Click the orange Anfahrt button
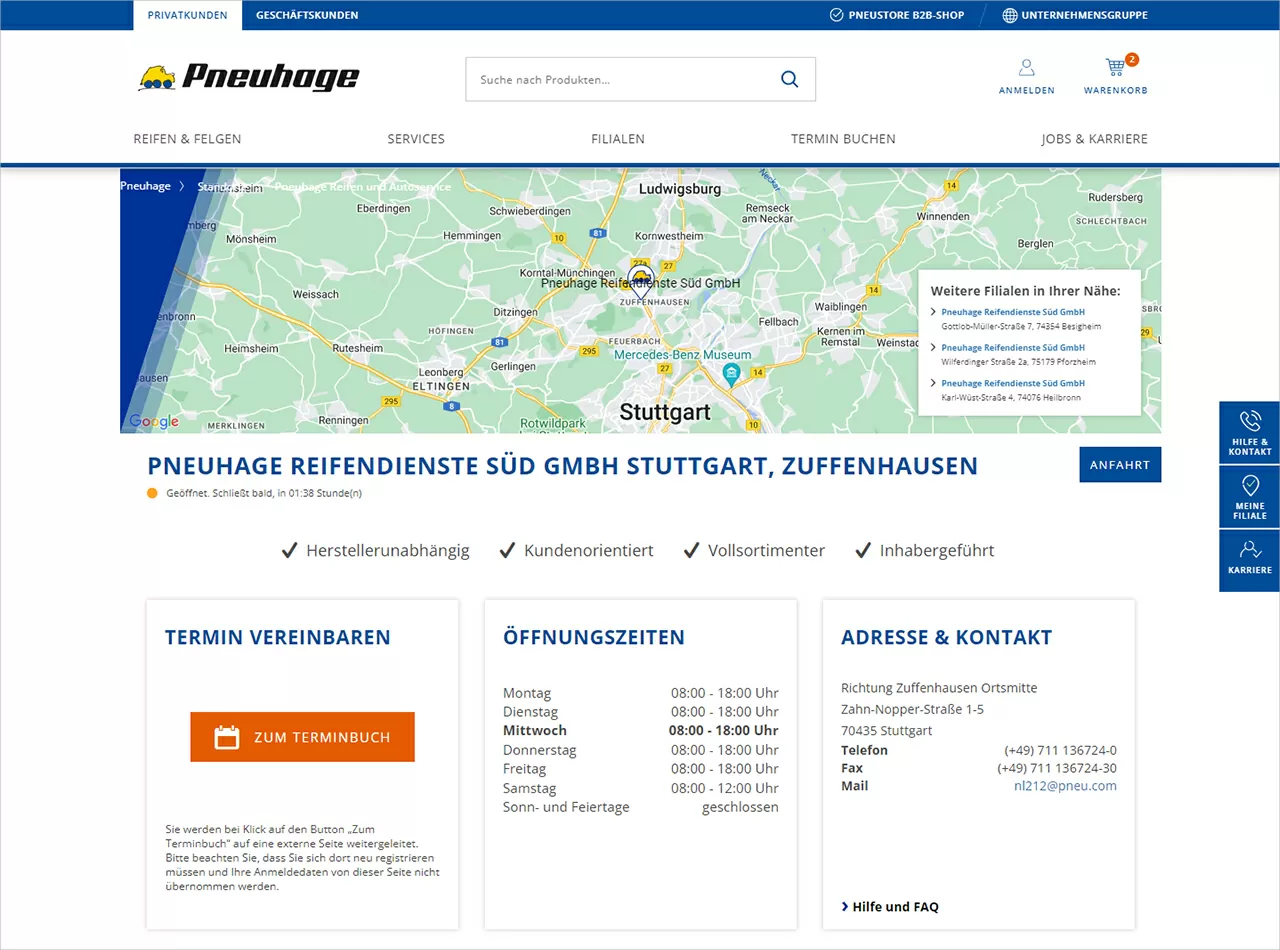The image size is (1280, 950). pos(1120,465)
